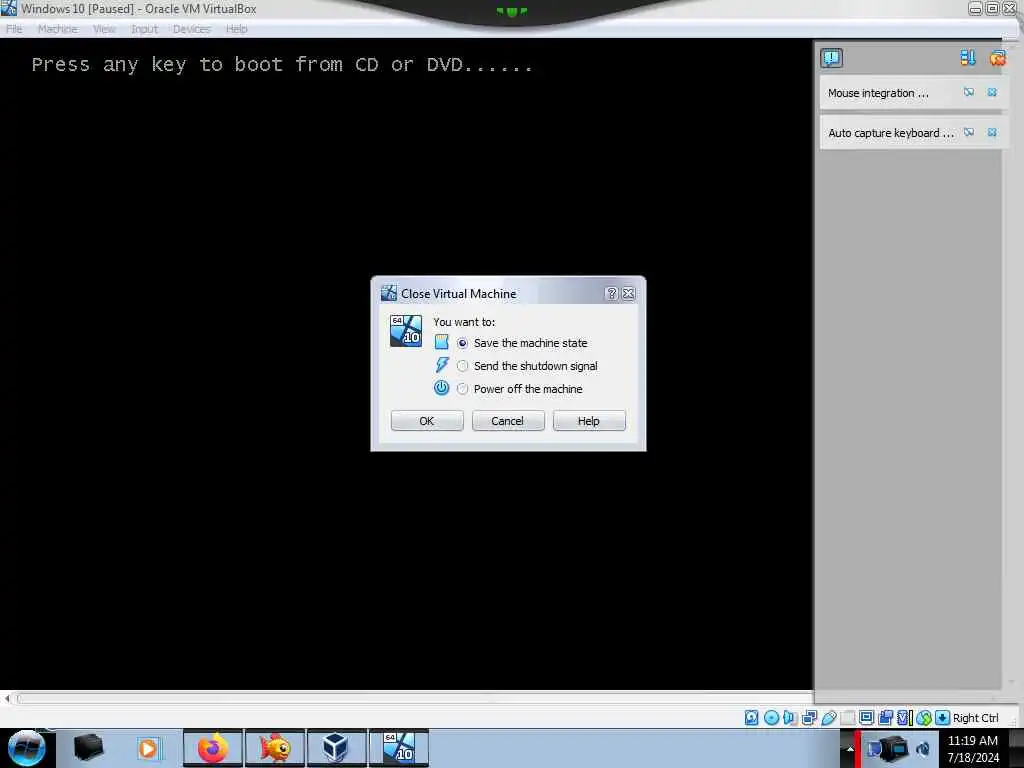Switch to Windows 10 VM taskbar button
The height and width of the screenshot is (768, 1024).
(398, 748)
